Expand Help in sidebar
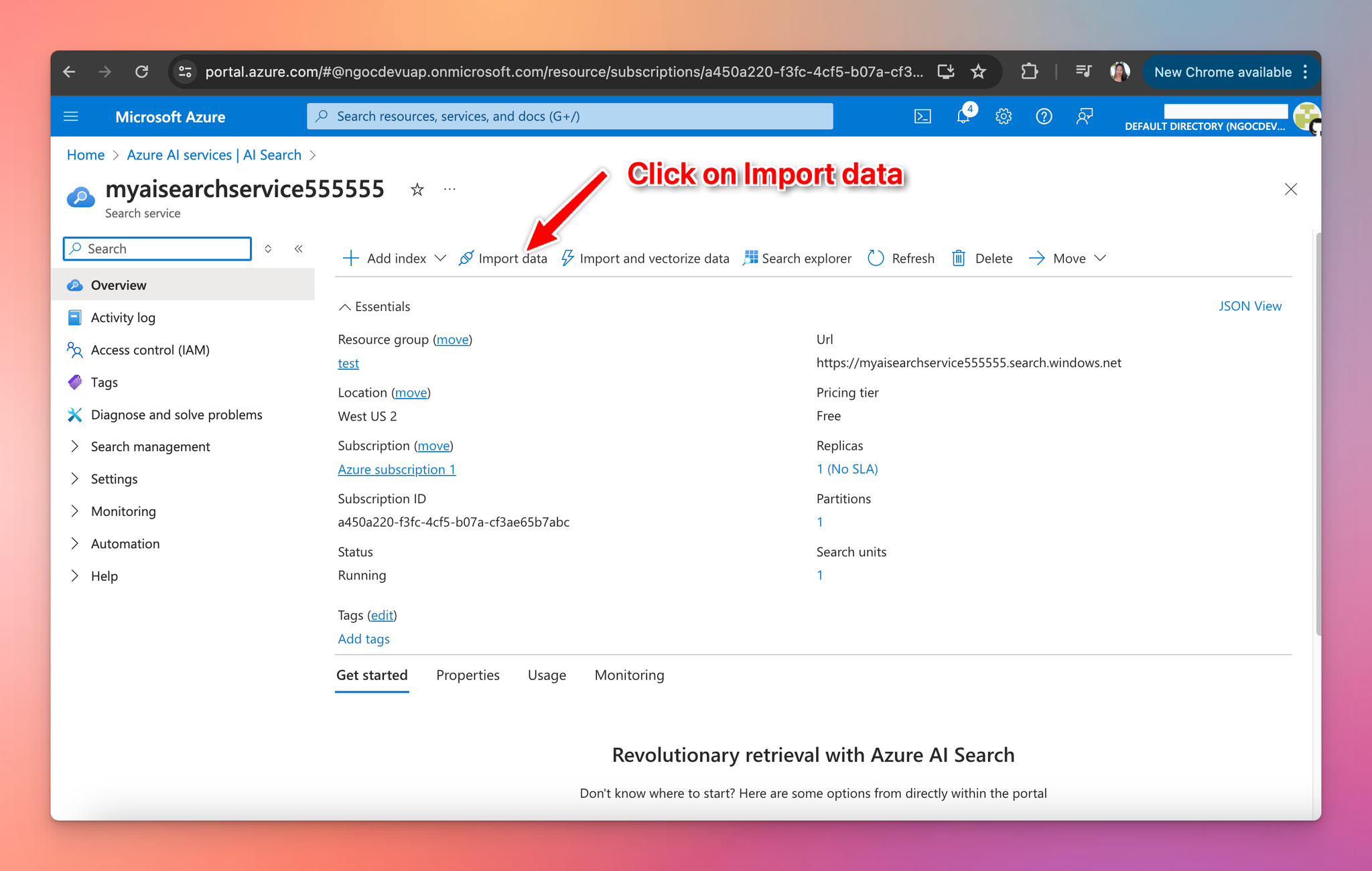Image resolution: width=1372 pixels, height=871 pixels. tap(104, 576)
